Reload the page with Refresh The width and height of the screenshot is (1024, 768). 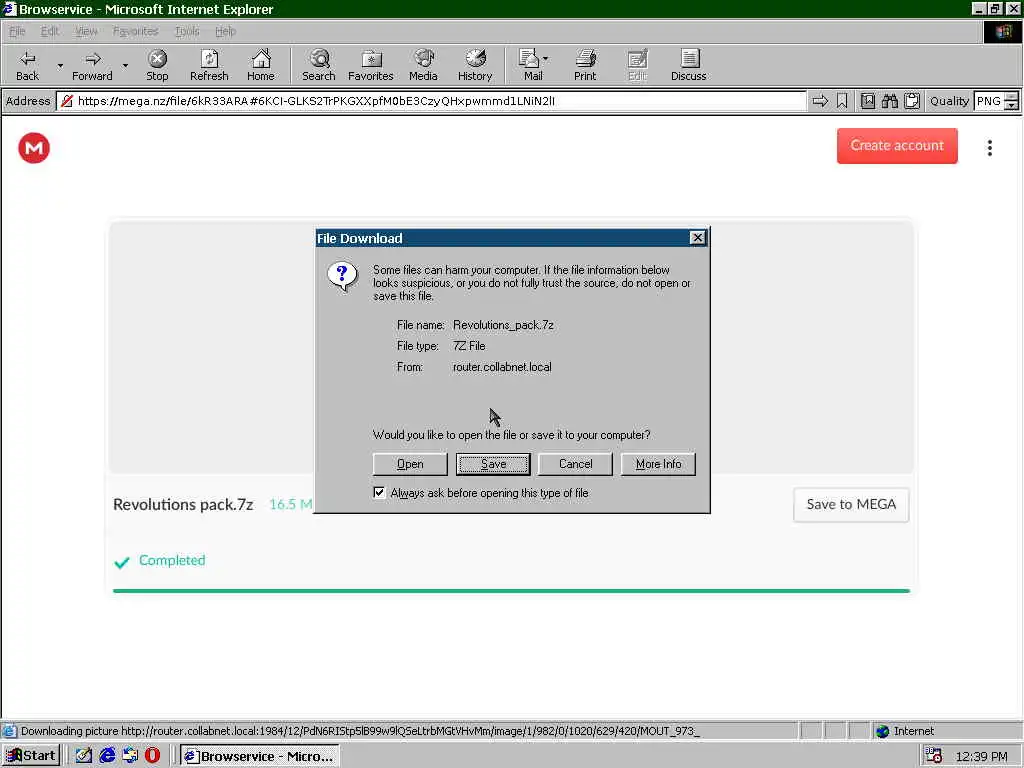(209, 65)
